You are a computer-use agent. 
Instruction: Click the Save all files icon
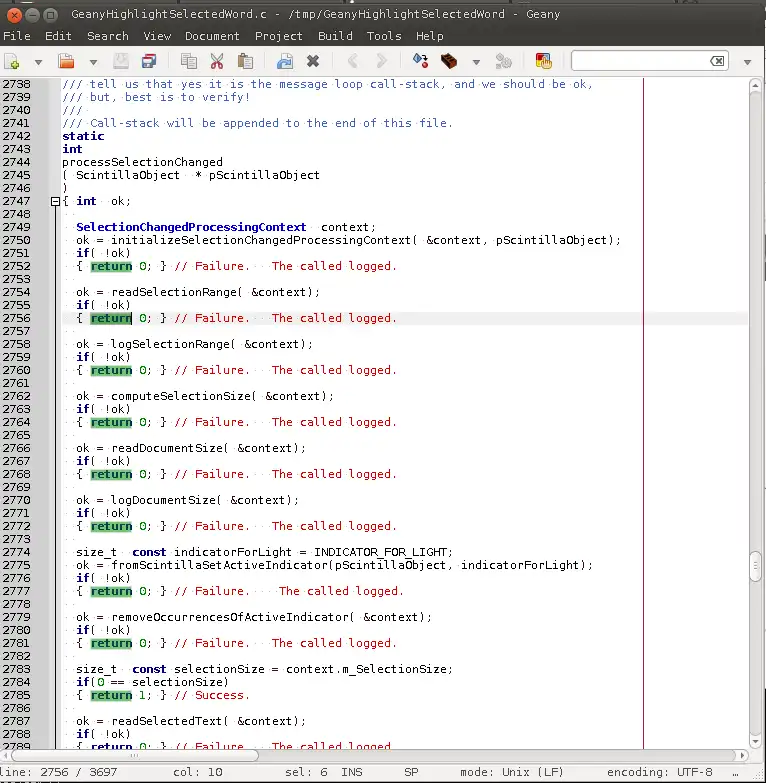(149, 62)
